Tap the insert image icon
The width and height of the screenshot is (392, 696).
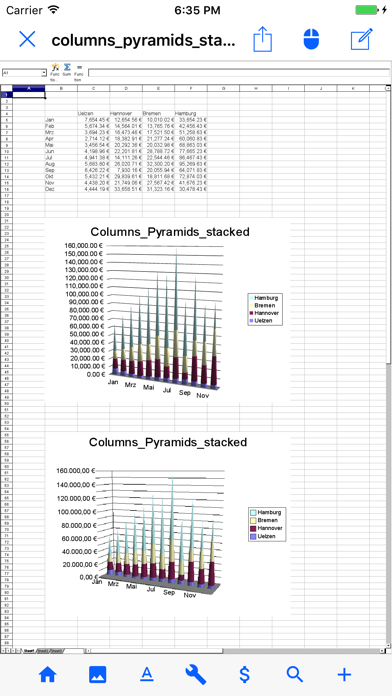click(98, 675)
